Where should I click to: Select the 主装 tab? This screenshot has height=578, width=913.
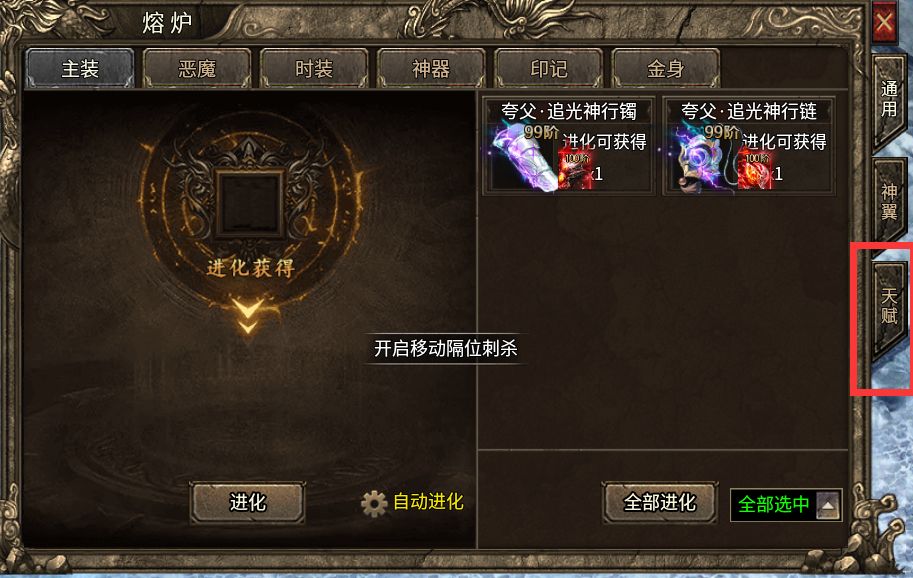[x=80, y=69]
